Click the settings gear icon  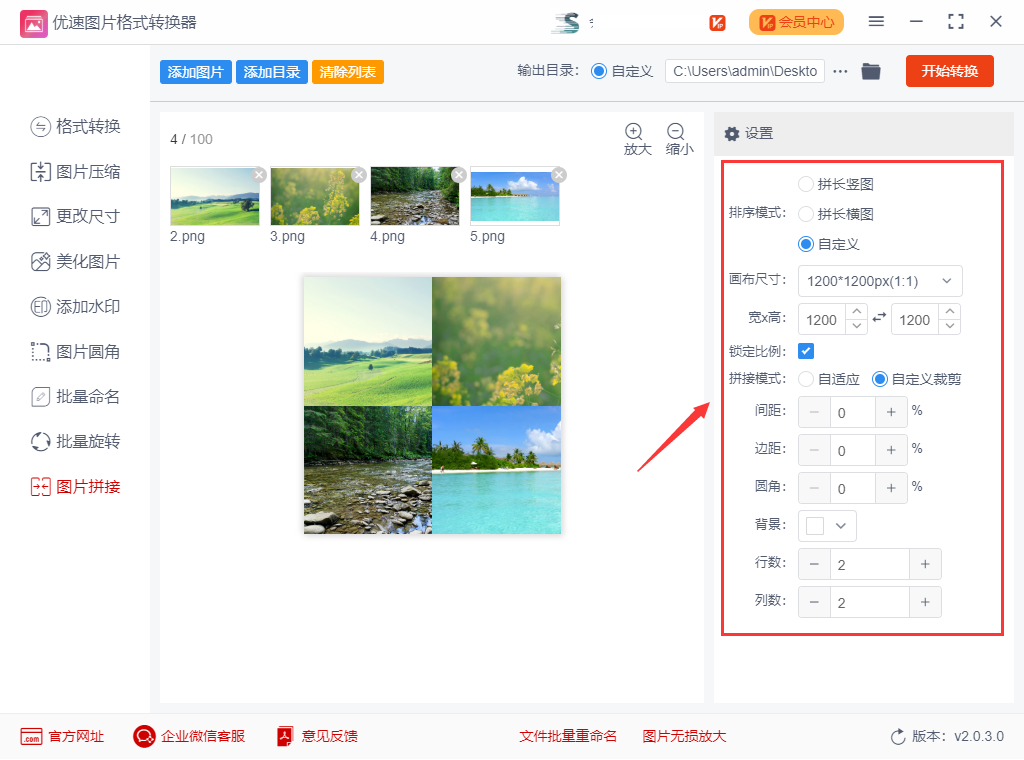(731, 134)
